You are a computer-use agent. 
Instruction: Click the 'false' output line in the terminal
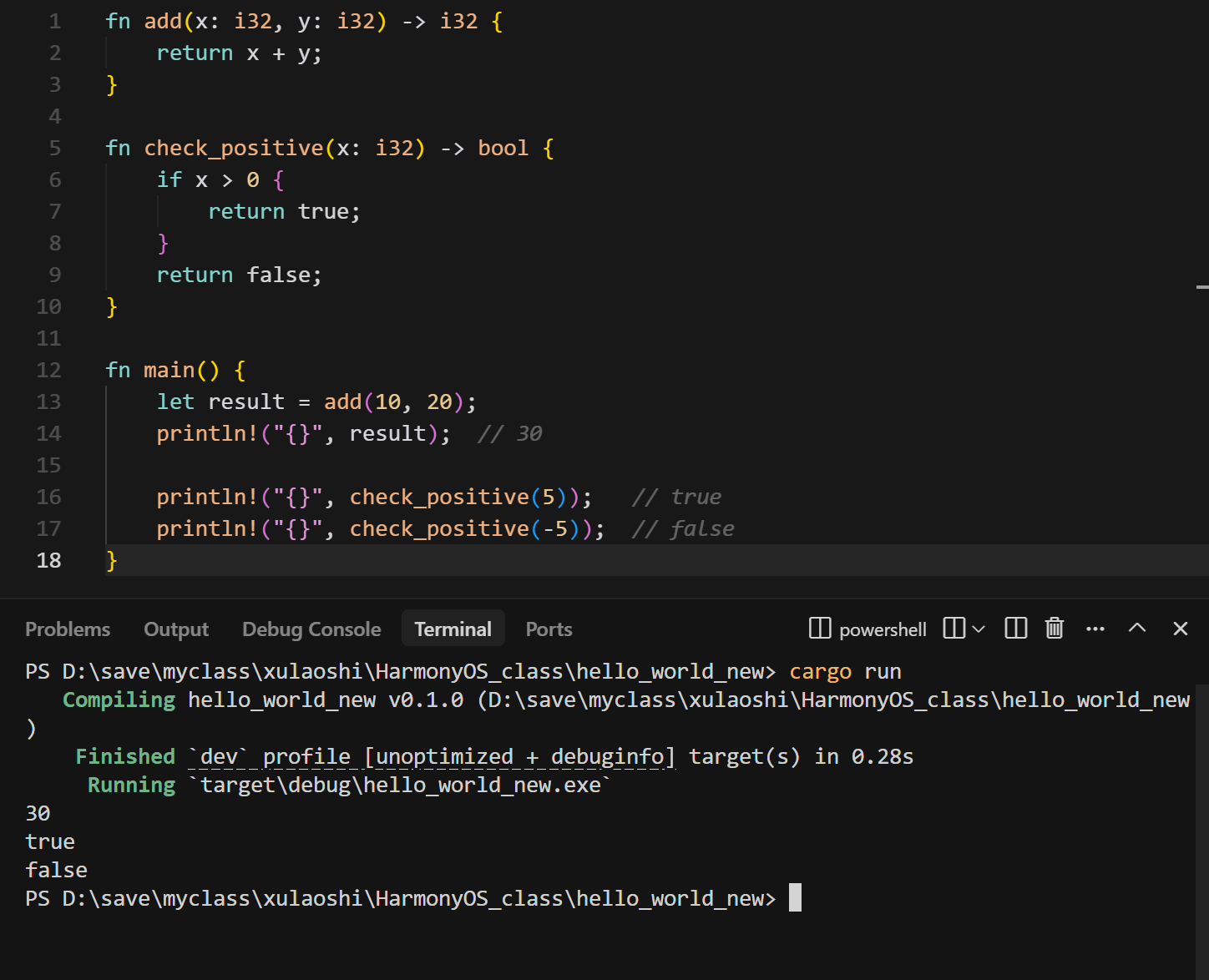pyautogui.click(x=57, y=870)
